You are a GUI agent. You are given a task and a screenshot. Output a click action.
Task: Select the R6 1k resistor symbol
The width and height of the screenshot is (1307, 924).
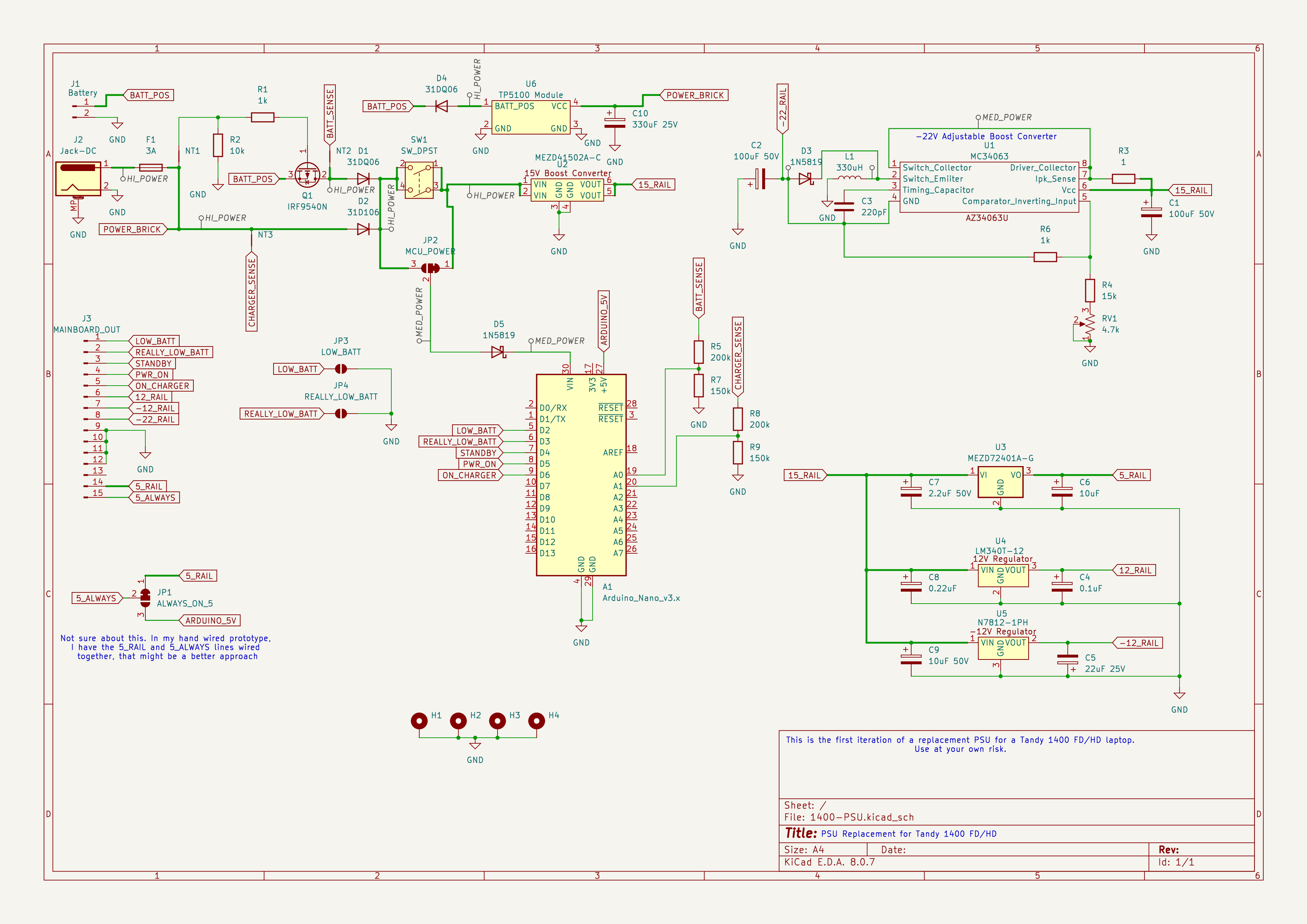tap(1045, 257)
